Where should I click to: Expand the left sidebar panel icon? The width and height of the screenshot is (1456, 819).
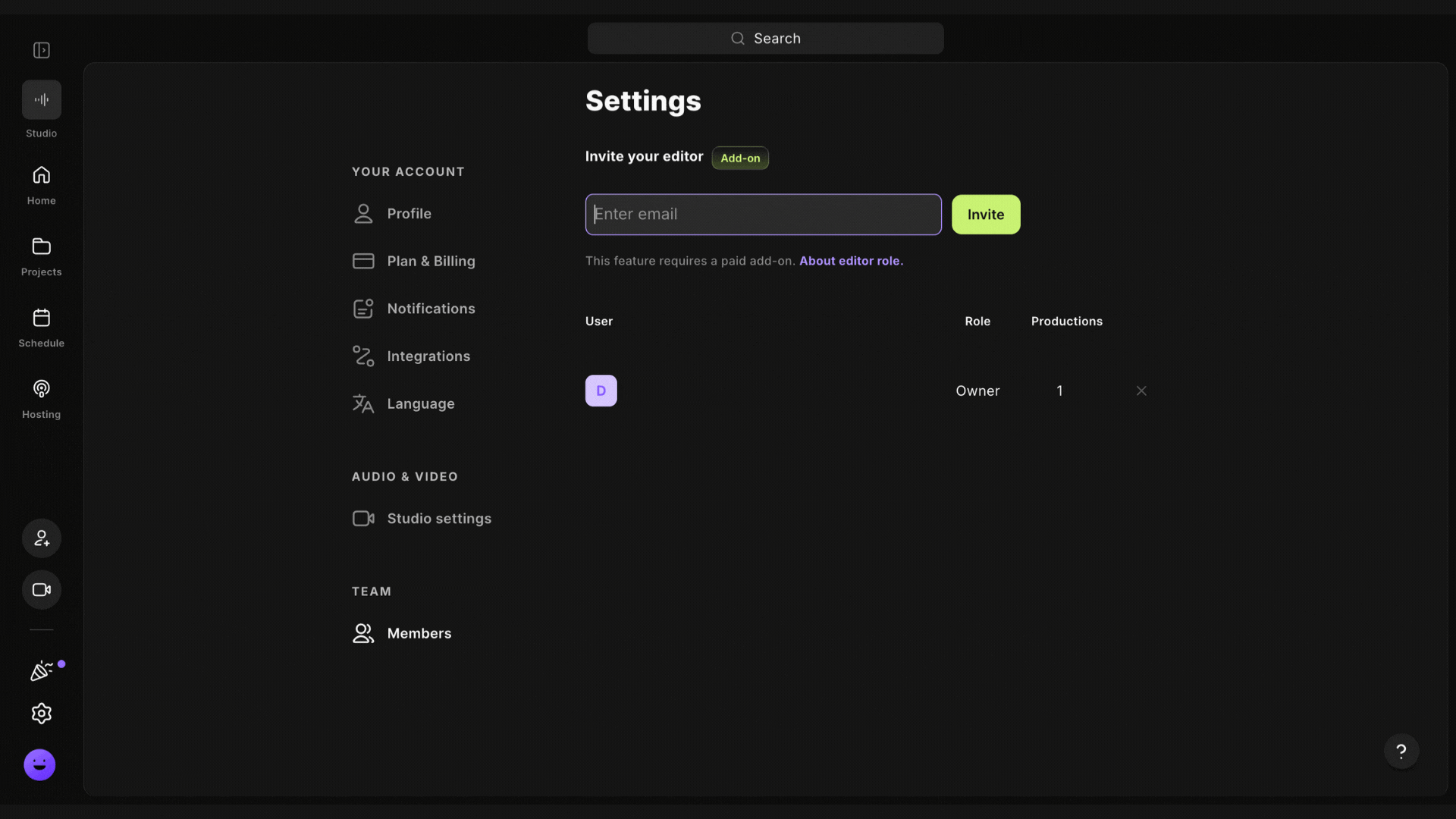tap(42, 50)
